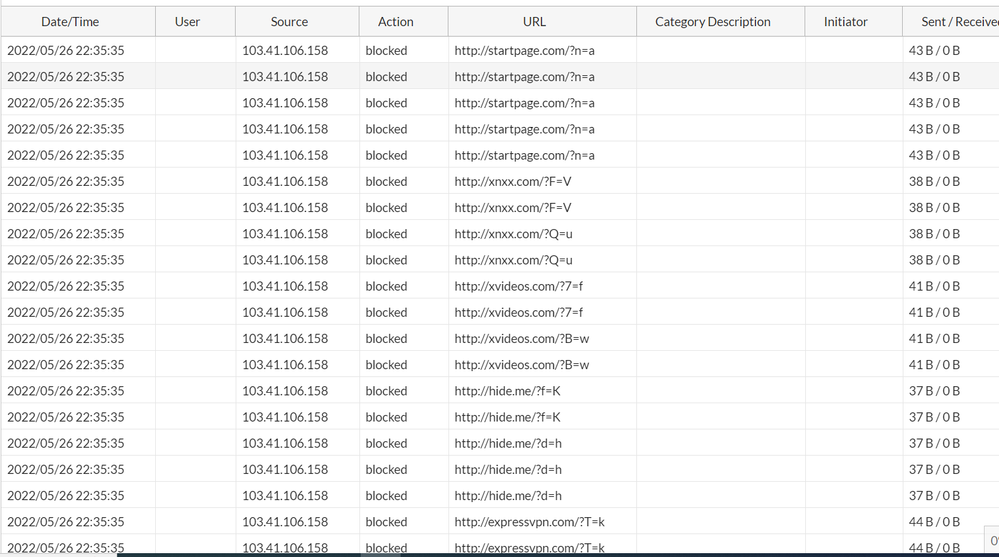Click the first xvideos.com/?7=f URL entry
The width and height of the screenshot is (999, 557).
[x=518, y=286]
